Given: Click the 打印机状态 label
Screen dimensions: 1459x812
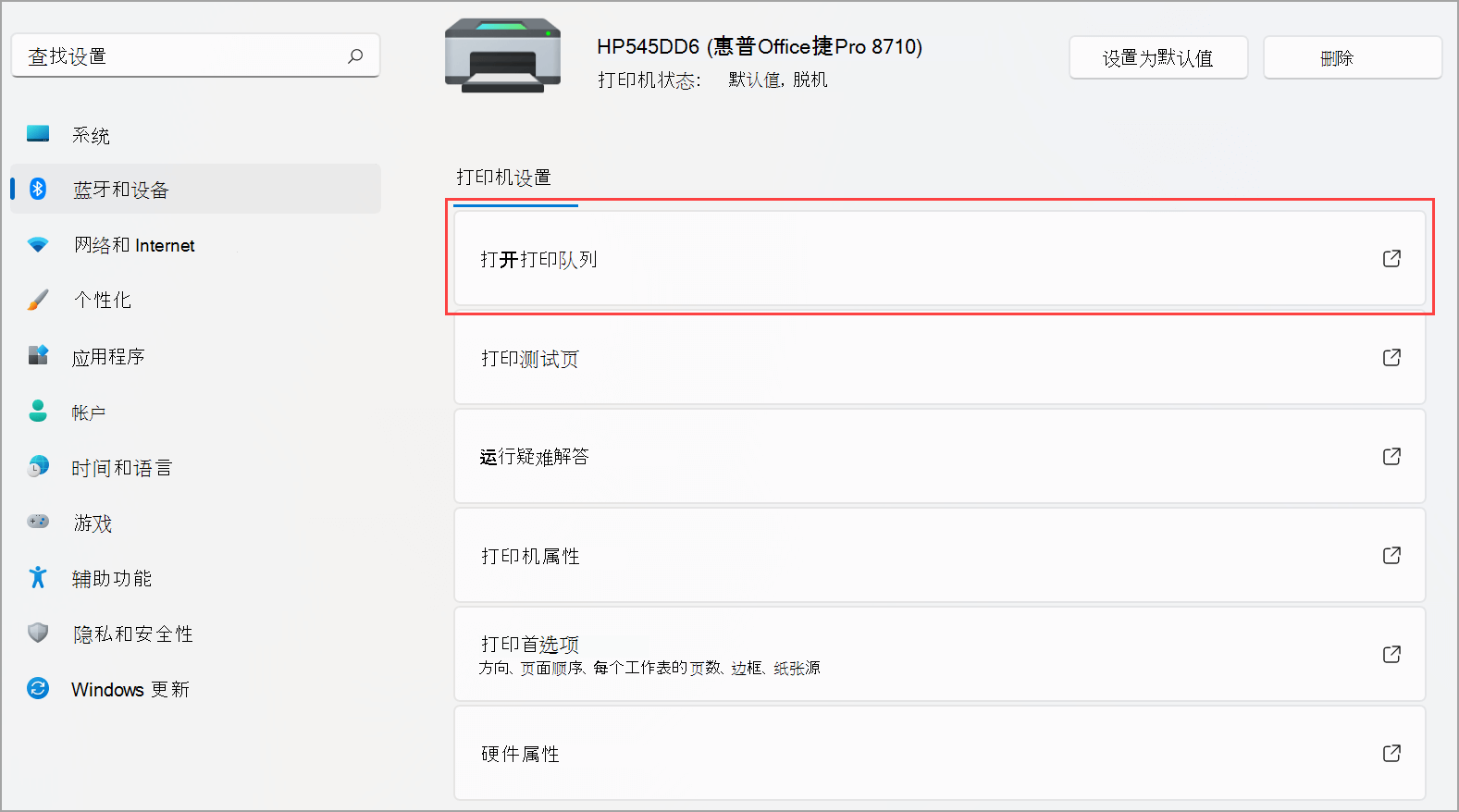Looking at the screenshot, I should pos(649,80).
